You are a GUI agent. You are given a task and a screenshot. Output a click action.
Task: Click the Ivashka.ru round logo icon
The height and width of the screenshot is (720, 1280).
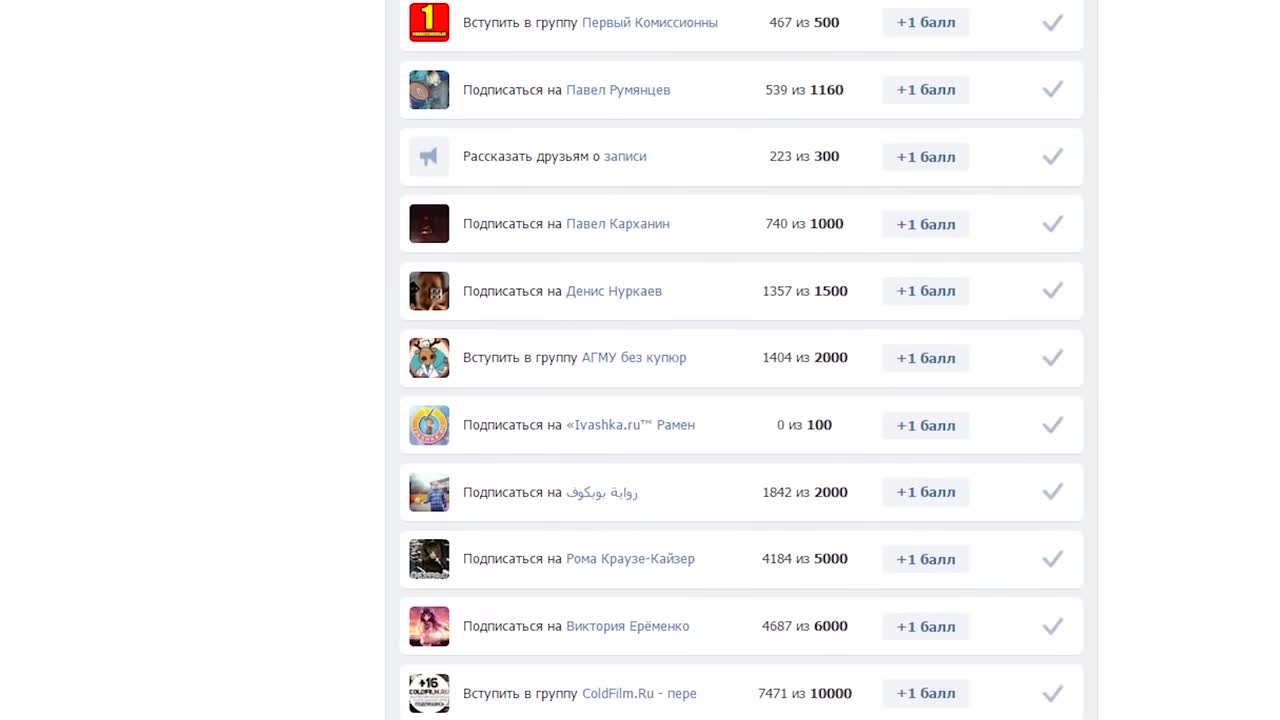pos(429,425)
